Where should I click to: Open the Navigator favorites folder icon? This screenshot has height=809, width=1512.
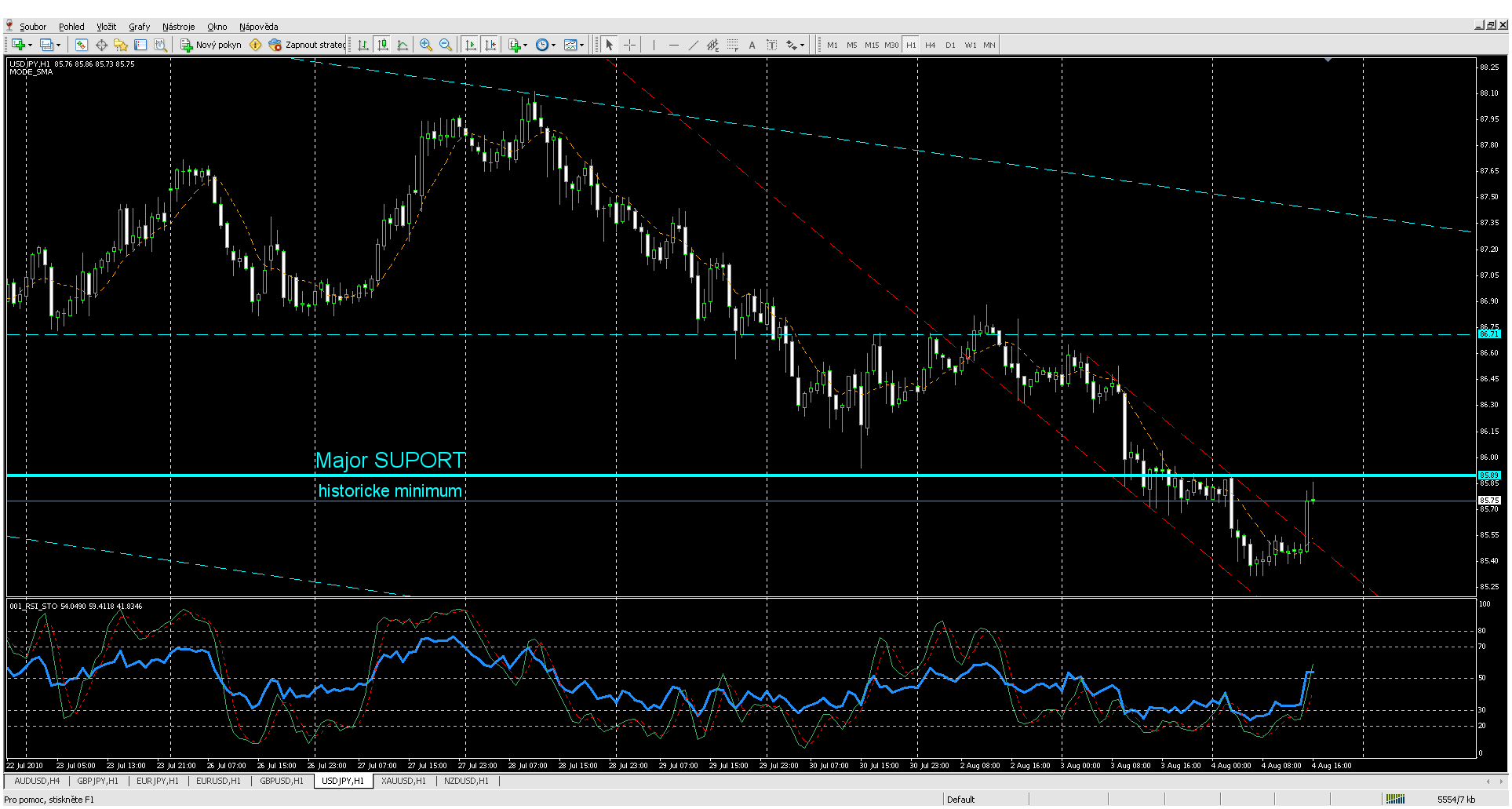coord(120,45)
